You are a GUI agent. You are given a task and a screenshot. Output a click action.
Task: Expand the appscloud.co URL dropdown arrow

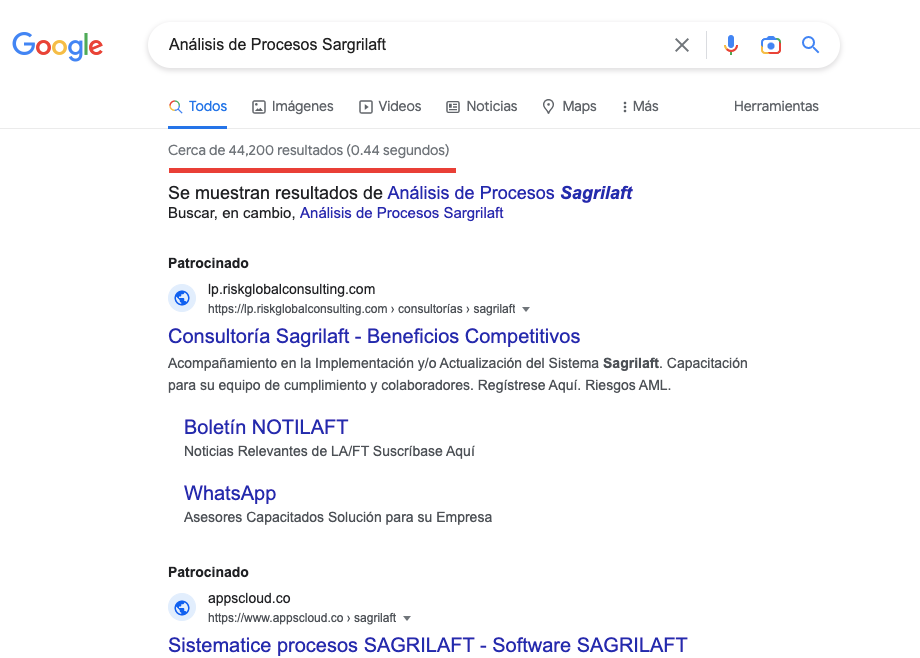click(x=407, y=618)
